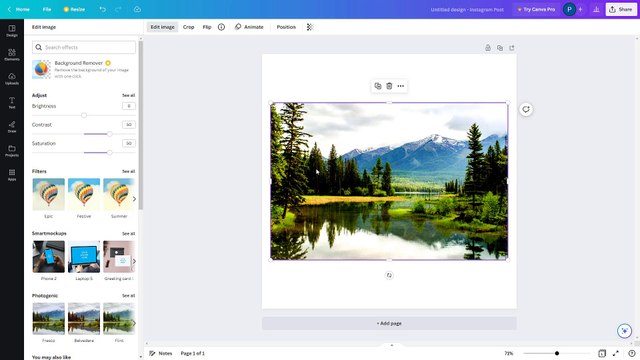Click next arrow in Smartmockups row
Image resolution: width=640 pixels, height=360 pixels.
click(134, 261)
